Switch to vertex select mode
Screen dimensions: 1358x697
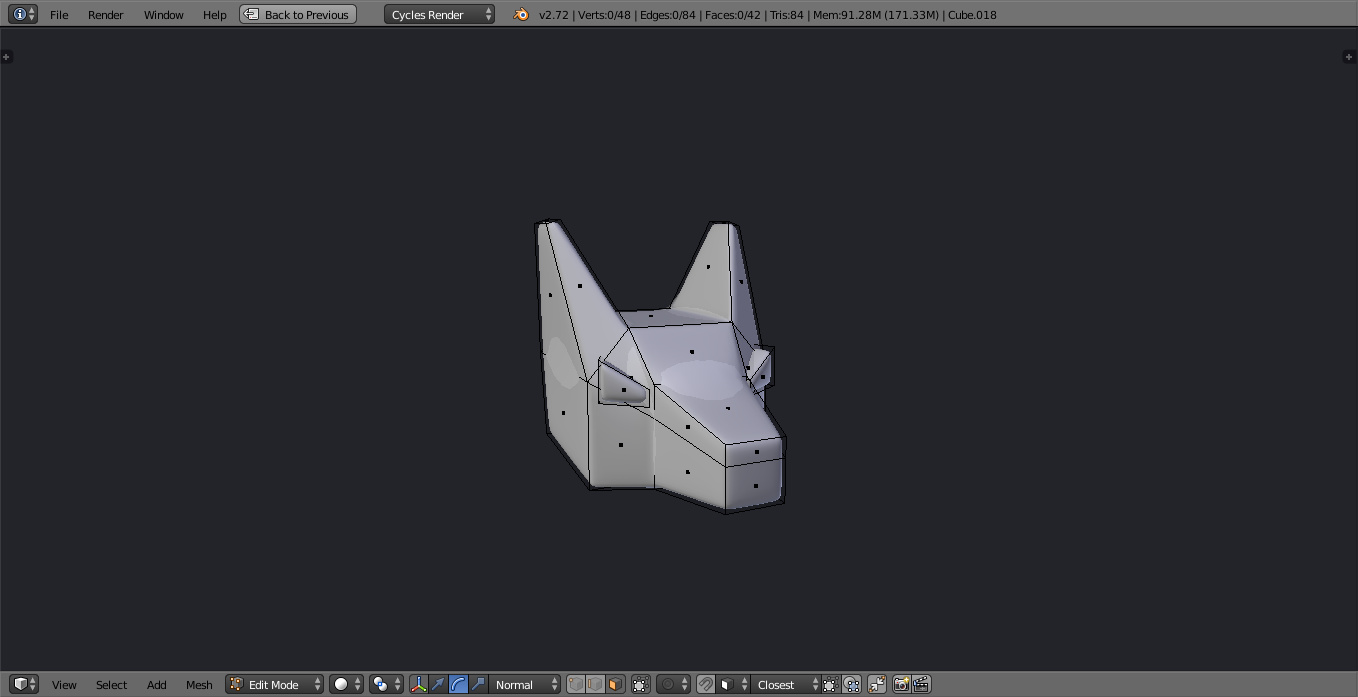coord(576,684)
